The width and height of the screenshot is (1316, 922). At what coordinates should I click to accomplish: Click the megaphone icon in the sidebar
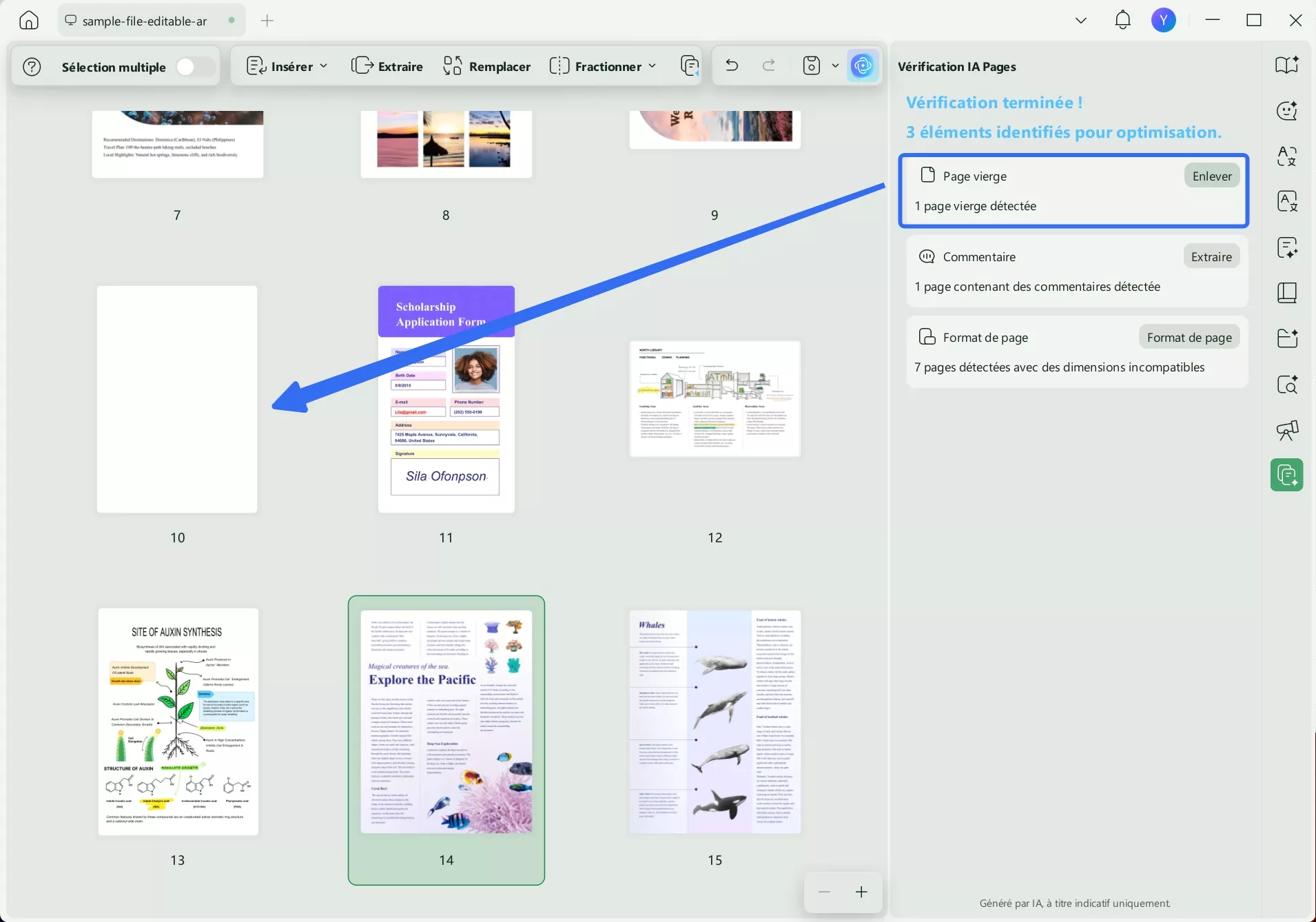1286,430
